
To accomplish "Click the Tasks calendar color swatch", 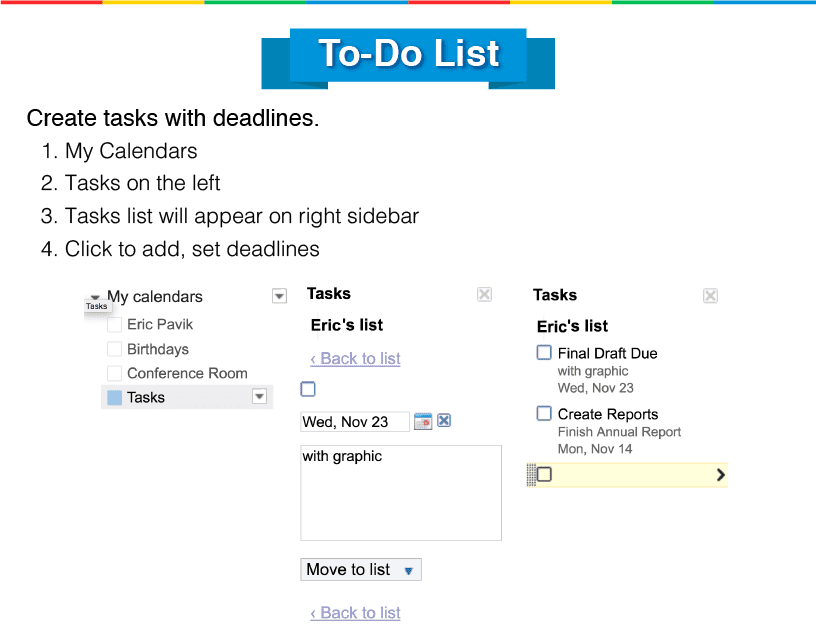I will (x=115, y=397).
